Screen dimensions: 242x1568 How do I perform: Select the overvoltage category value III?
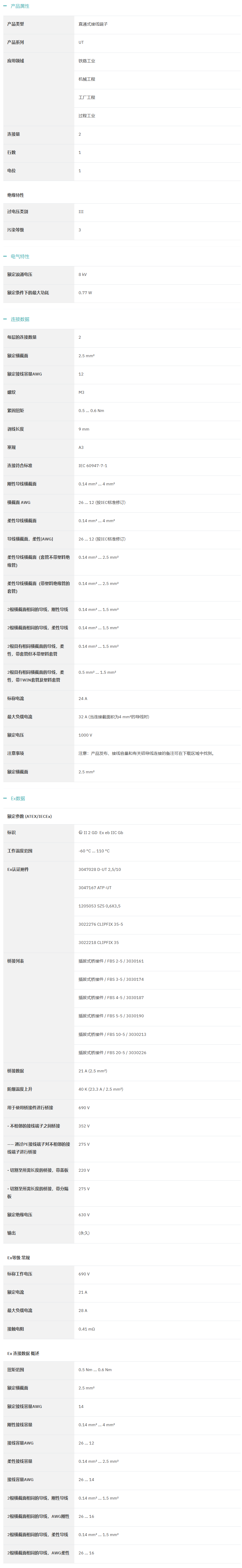point(81,212)
